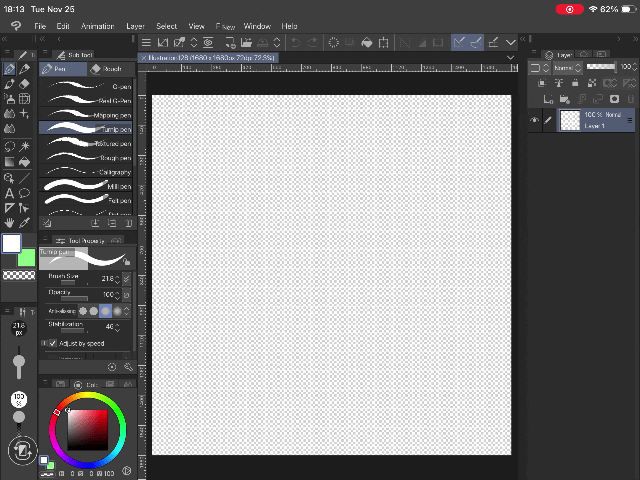Choose the G-pen brush preset

(x=86, y=87)
